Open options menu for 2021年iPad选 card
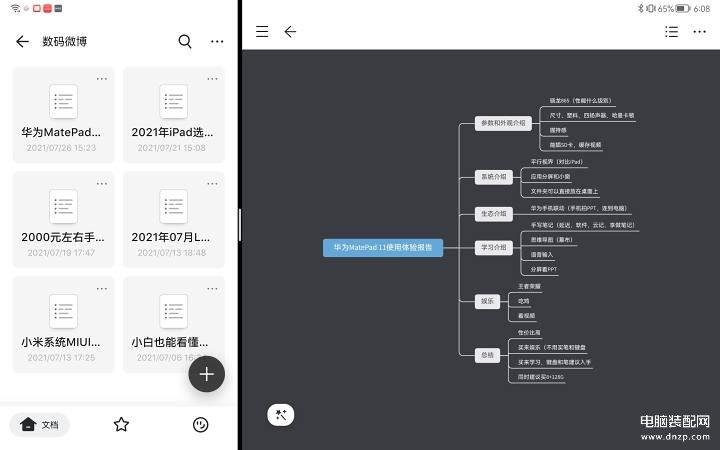The width and height of the screenshot is (720, 450). (212, 79)
